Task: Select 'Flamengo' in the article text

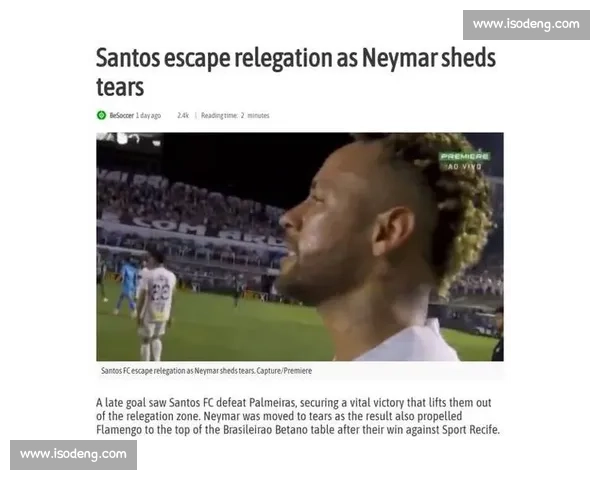Action: coord(119,429)
